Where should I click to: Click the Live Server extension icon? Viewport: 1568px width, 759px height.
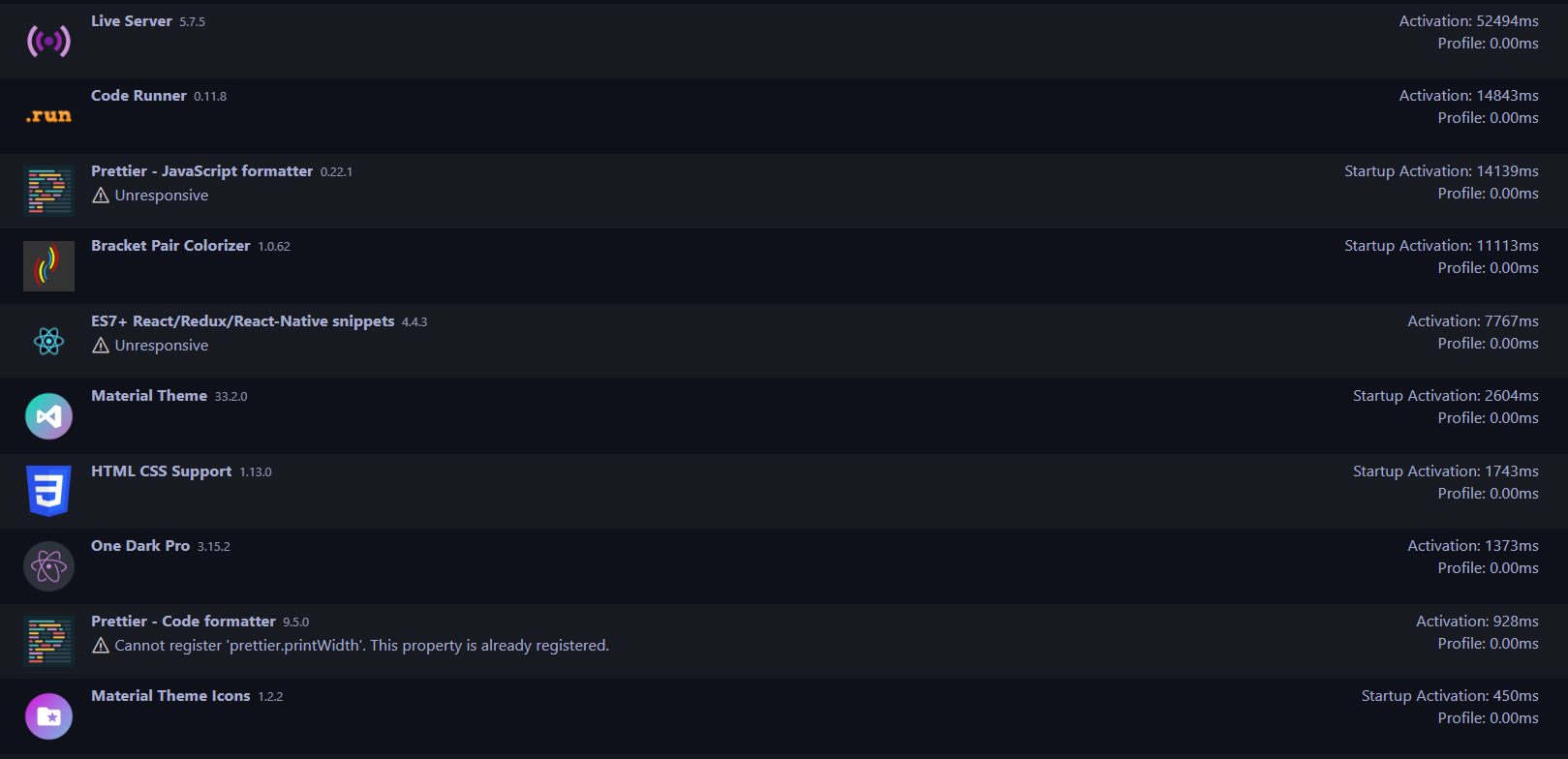coord(48,41)
